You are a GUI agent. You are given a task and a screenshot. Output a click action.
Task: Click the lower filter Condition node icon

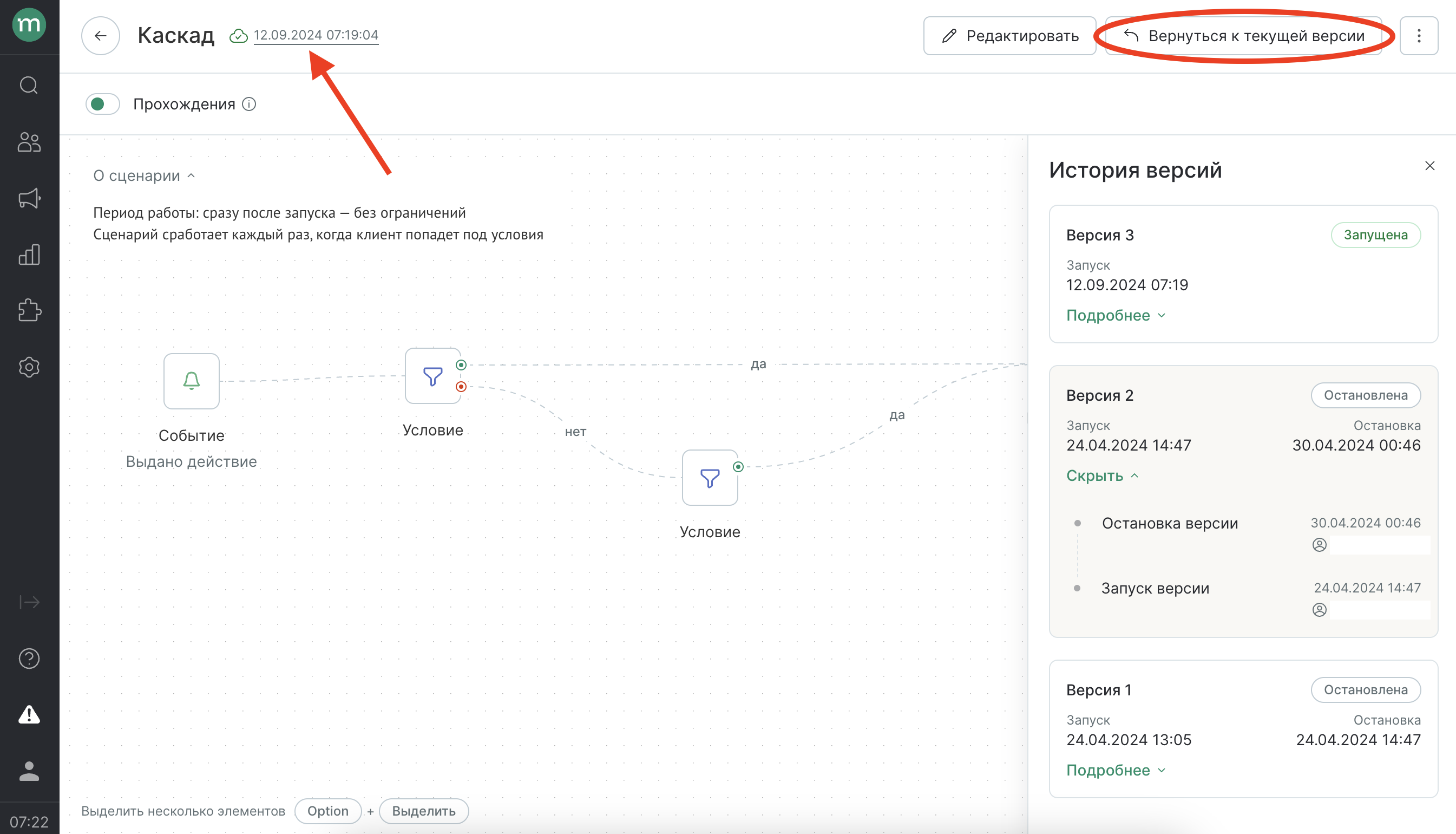pos(709,479)
